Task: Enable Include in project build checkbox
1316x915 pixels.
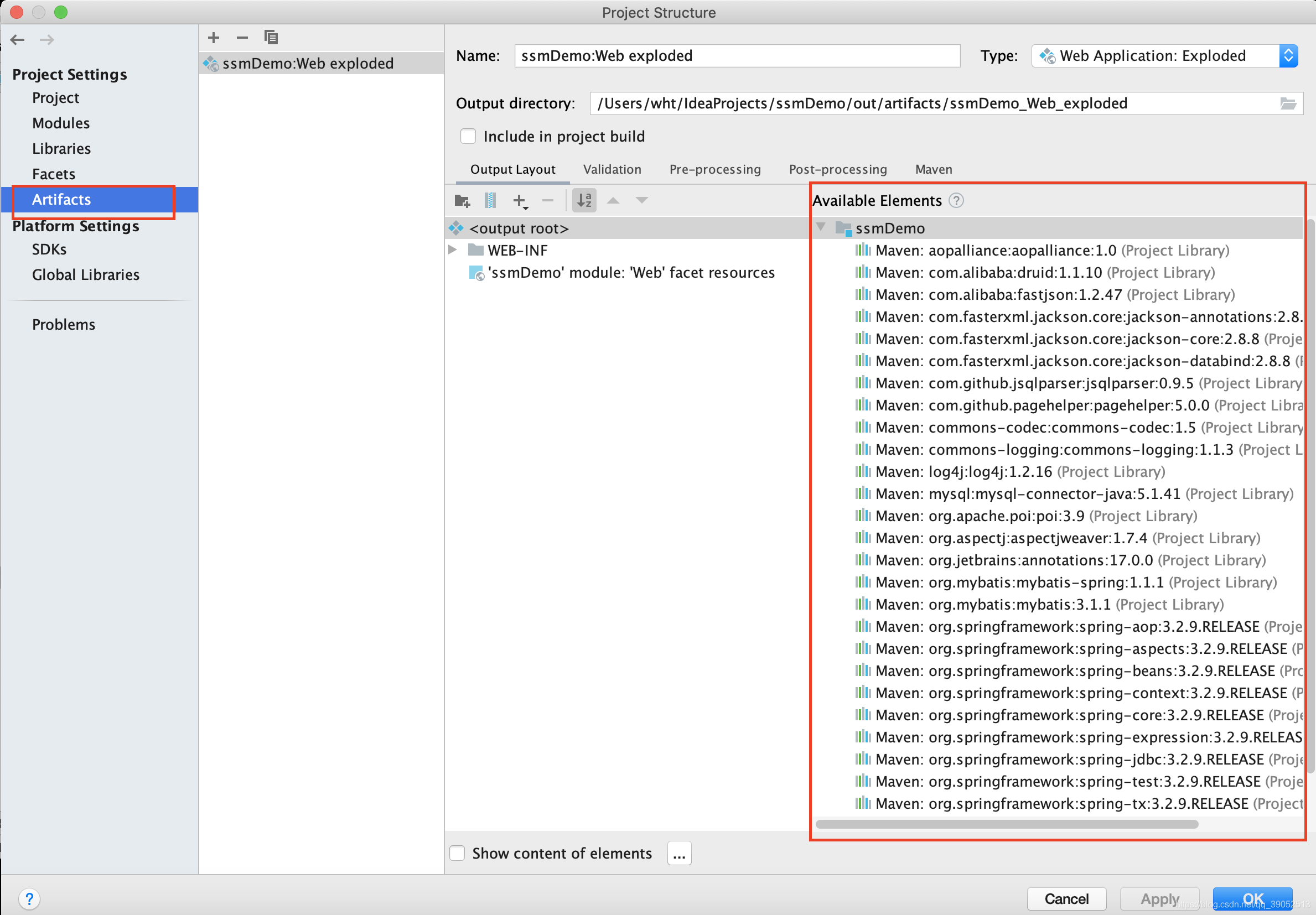Action: coord(468,136)
